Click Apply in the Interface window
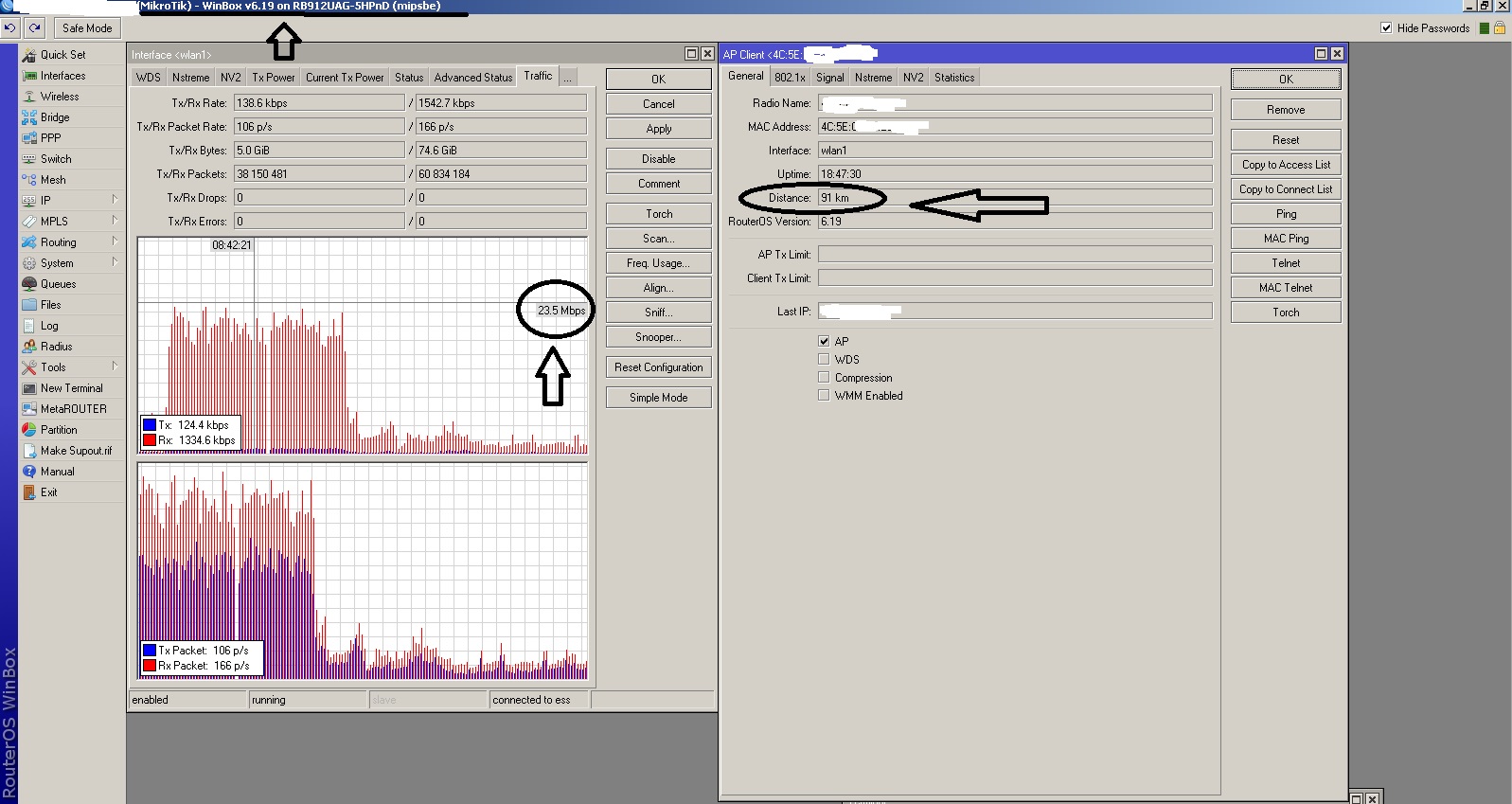Viewport: 1512px width, 804px height. point(659,129)
